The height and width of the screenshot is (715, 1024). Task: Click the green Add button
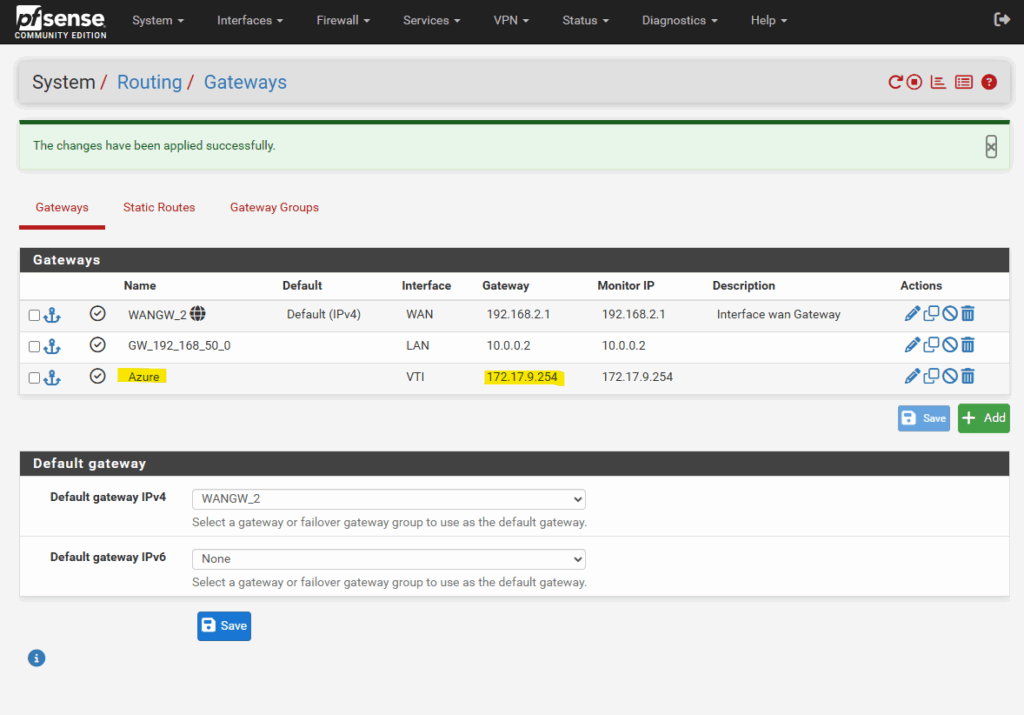tap(984, 418)
